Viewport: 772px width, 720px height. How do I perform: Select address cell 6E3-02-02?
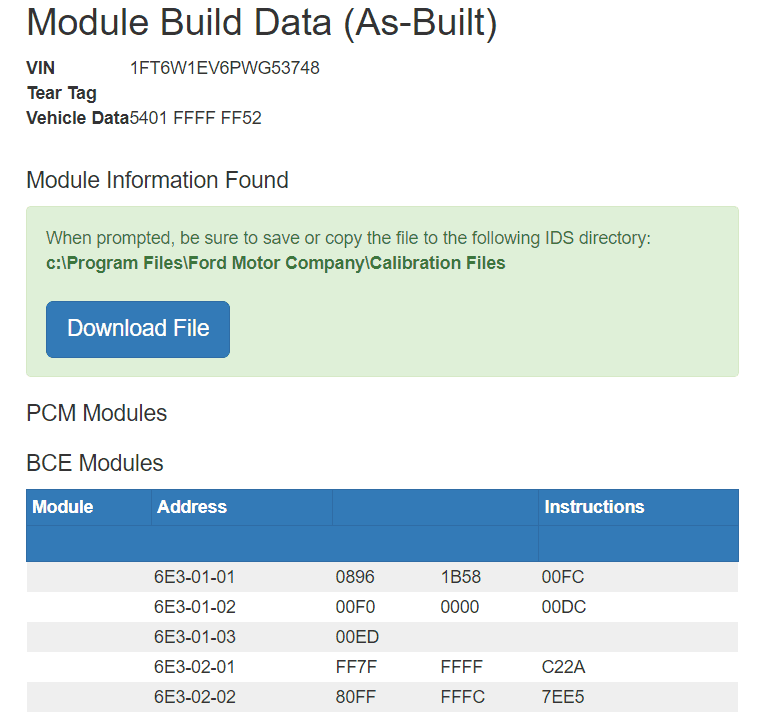(194, 697)
